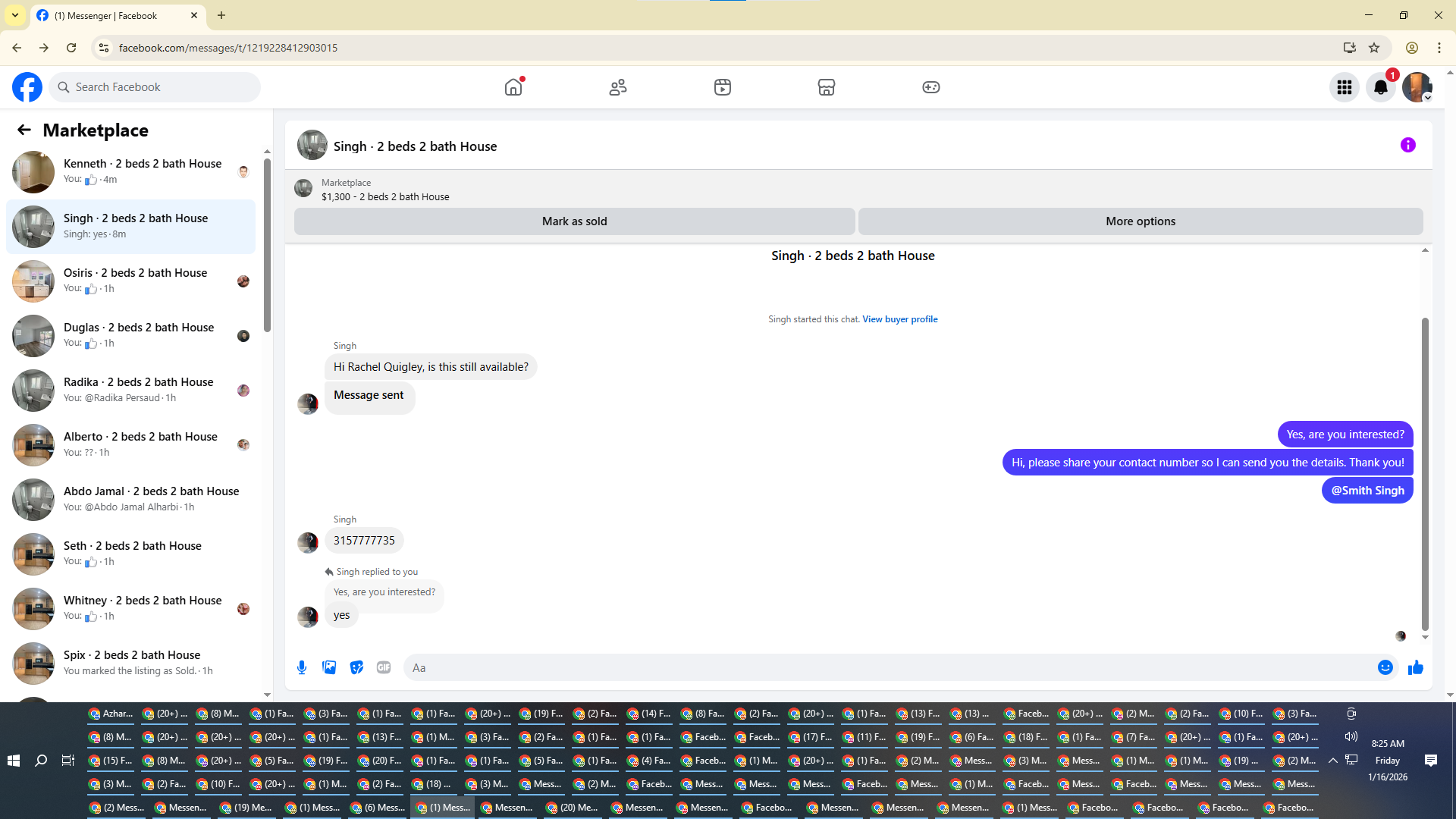Viewport: 1456px width, 819px height.
Task: Attach a photo using the image icon
Action: click(329, 667)
